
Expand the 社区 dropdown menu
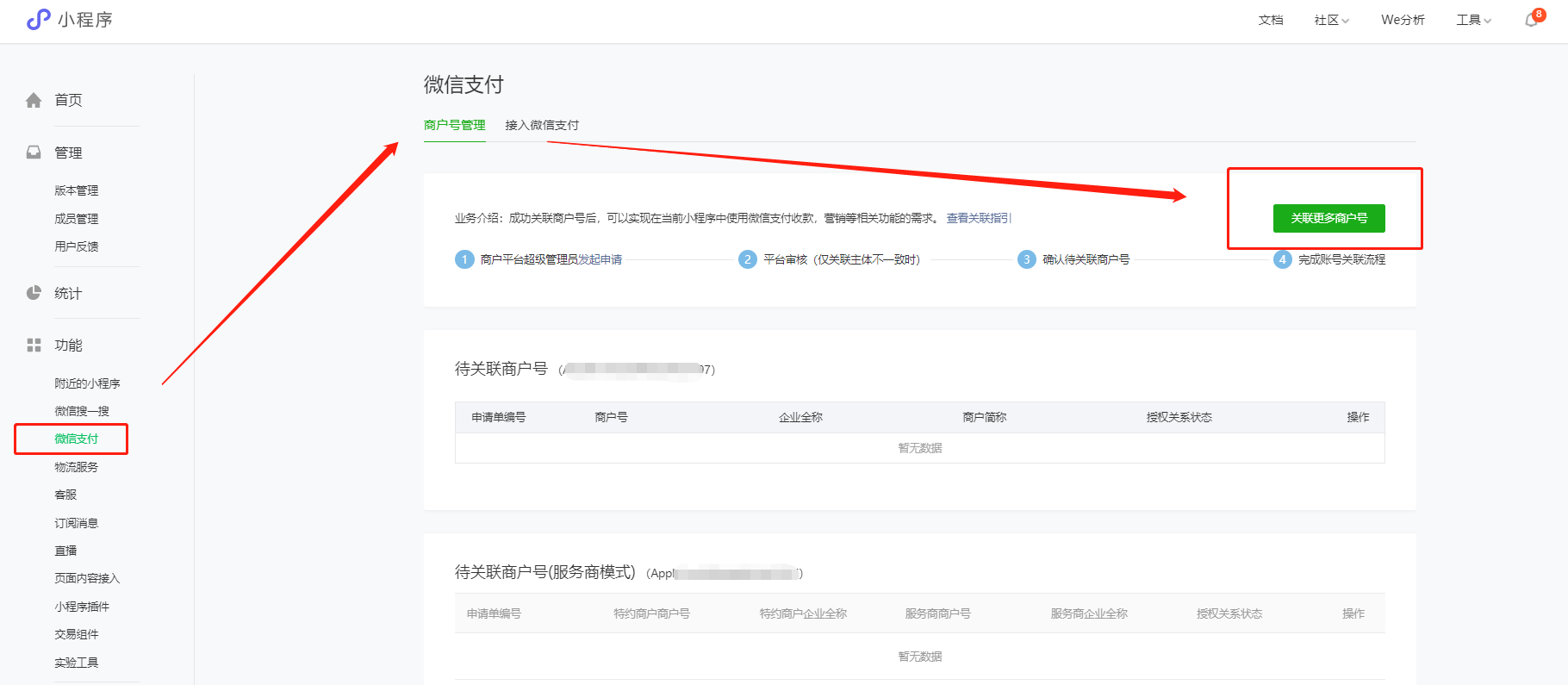coord(1331,20)
